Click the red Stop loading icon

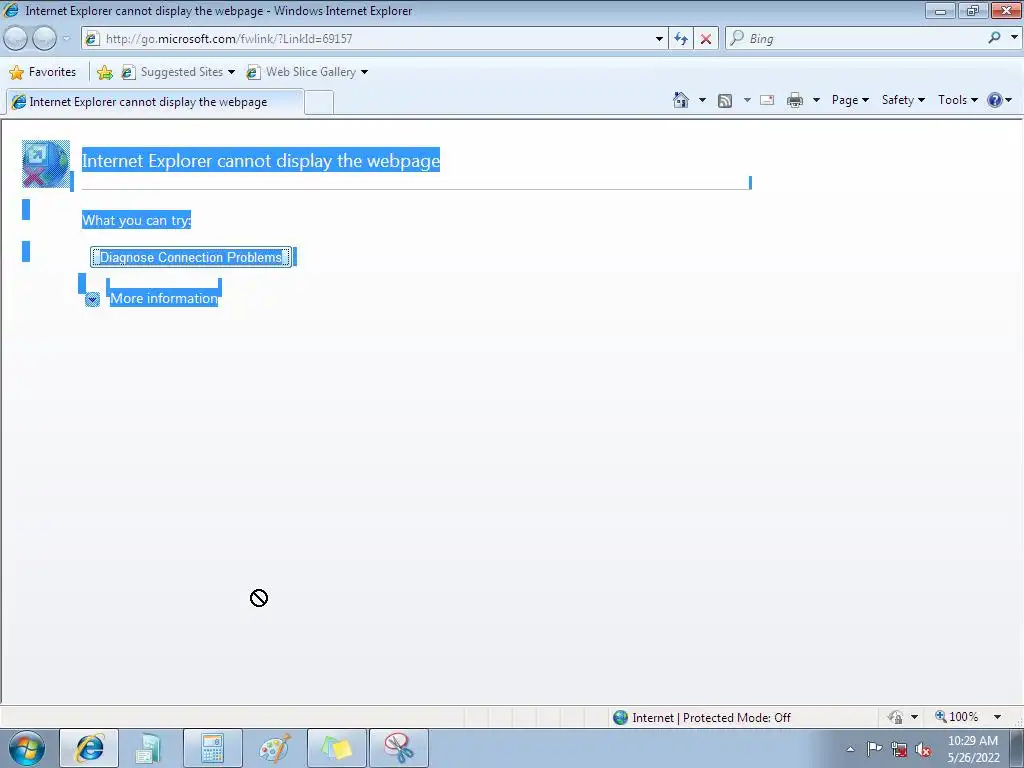click(x=706, y=39)
